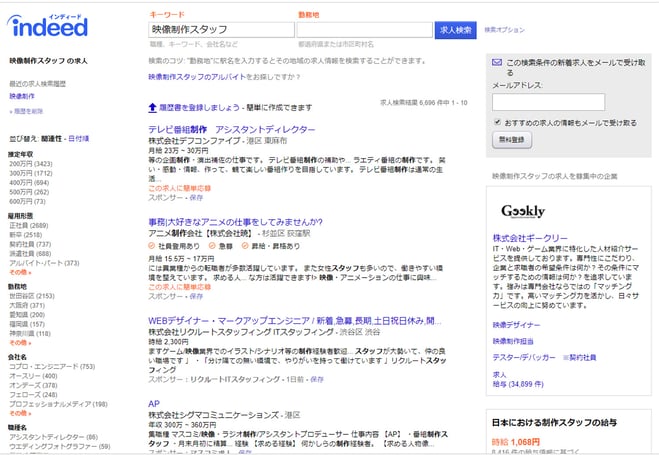
Task: Filter location 神奈川県 (118)
Action: 30,334
